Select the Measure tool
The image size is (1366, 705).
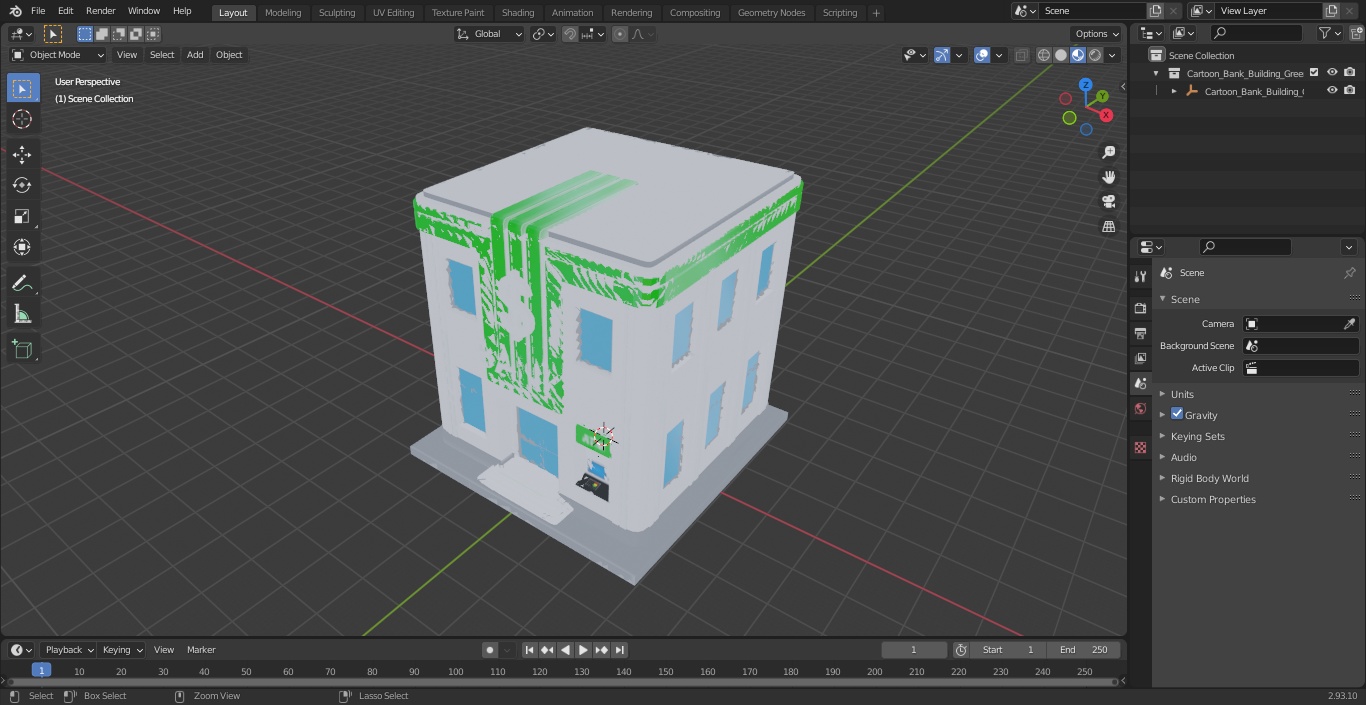pyautogui.click(x=22, y=315)
